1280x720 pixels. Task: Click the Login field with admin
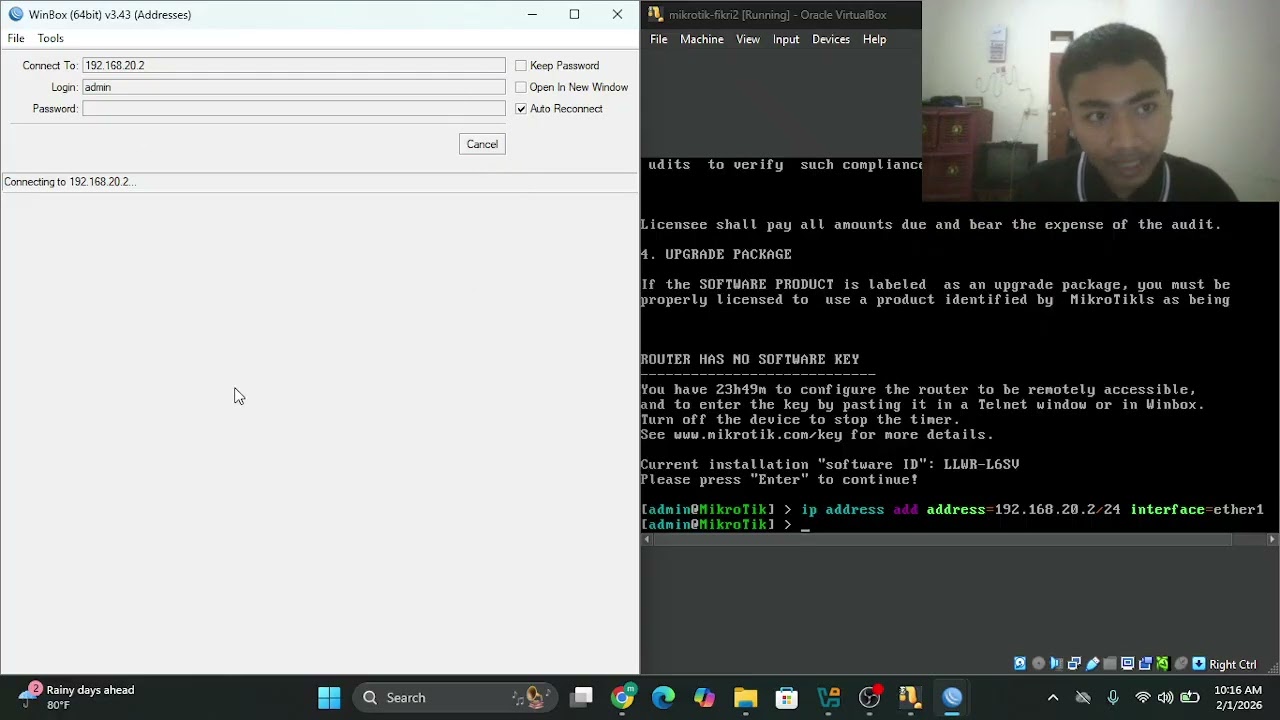tap(294, 87)
